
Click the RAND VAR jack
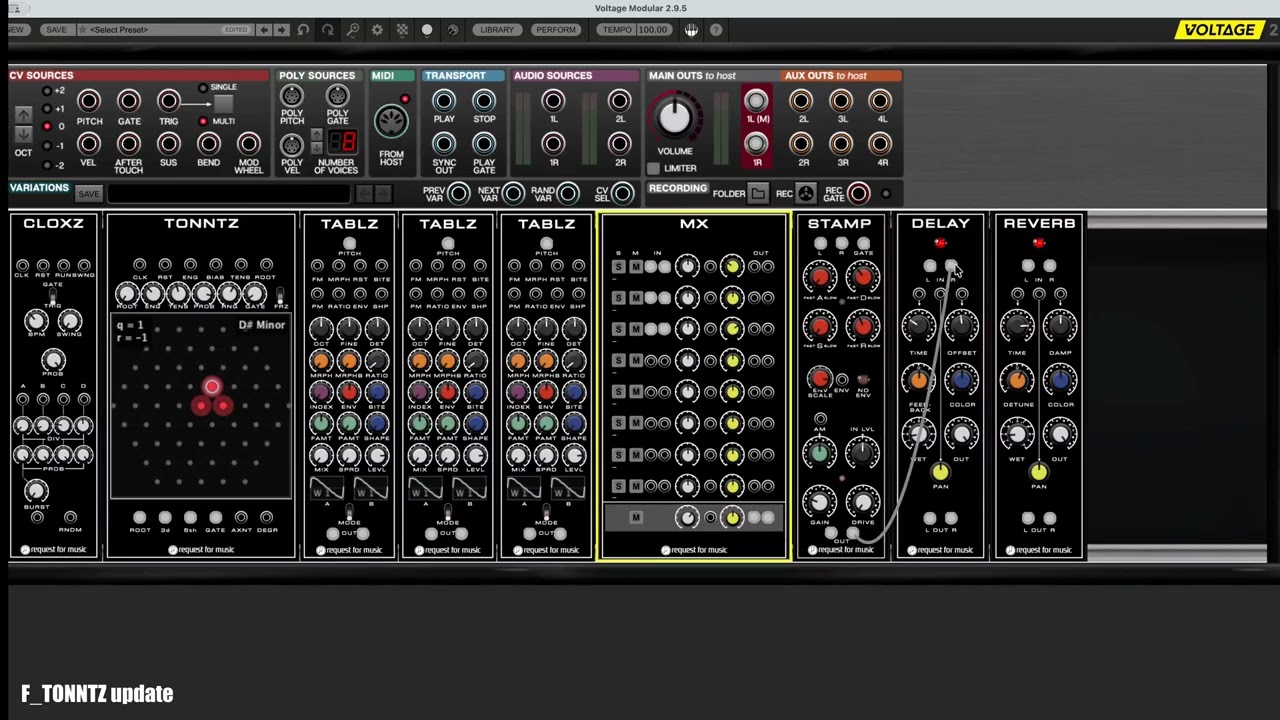(568, 194)
